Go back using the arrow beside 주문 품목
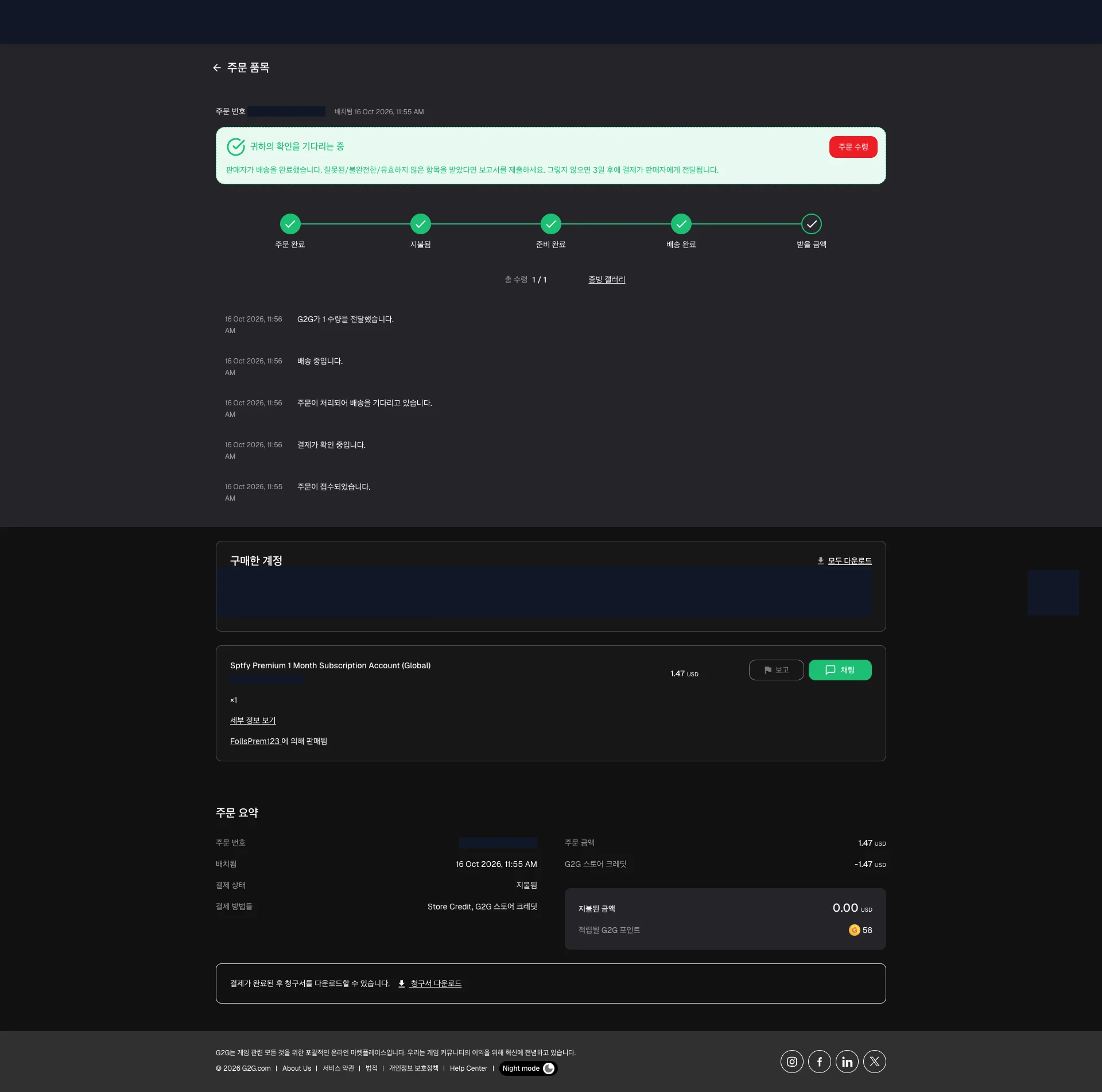This screenshot has height=1092, width=1102. pos(217,68)
